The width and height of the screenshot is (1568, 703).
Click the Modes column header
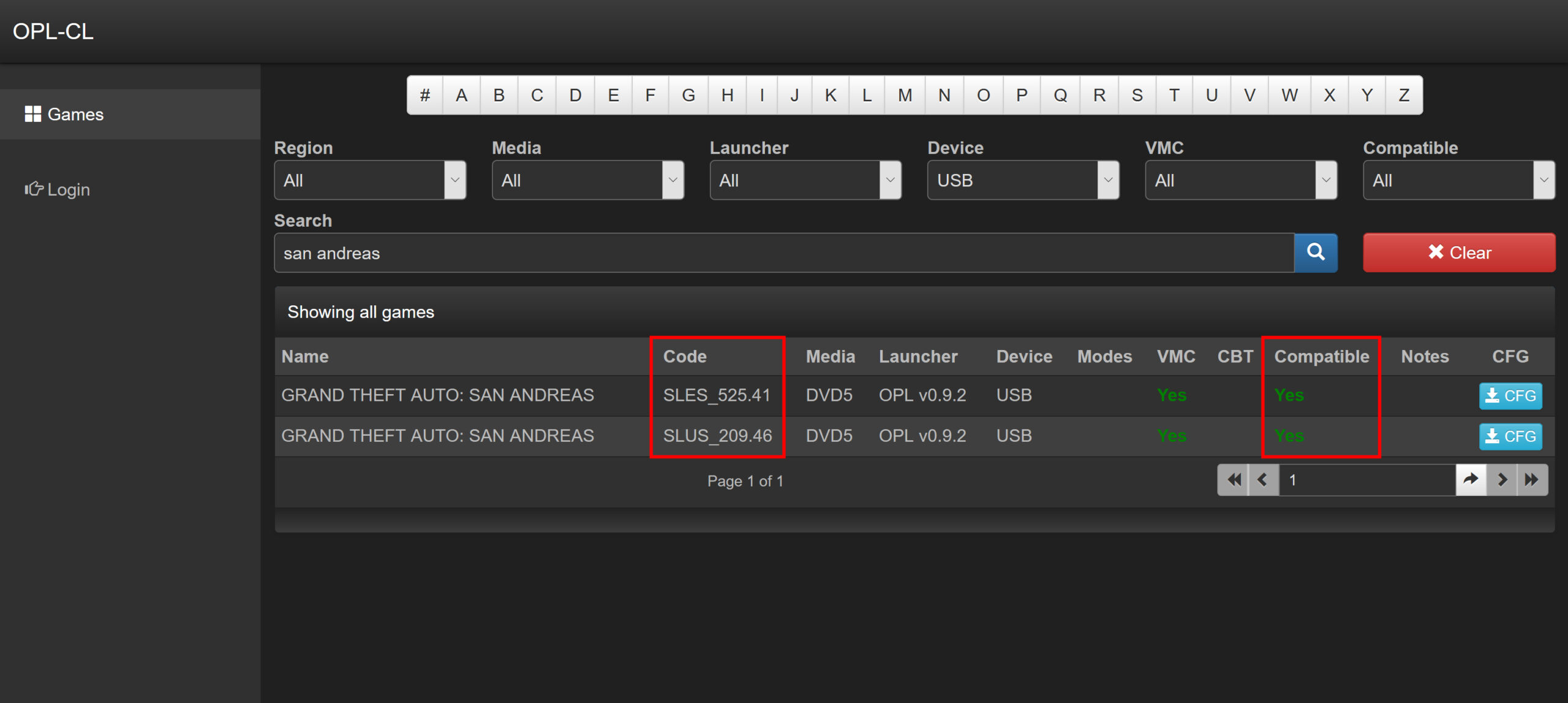coord(1104,357)
